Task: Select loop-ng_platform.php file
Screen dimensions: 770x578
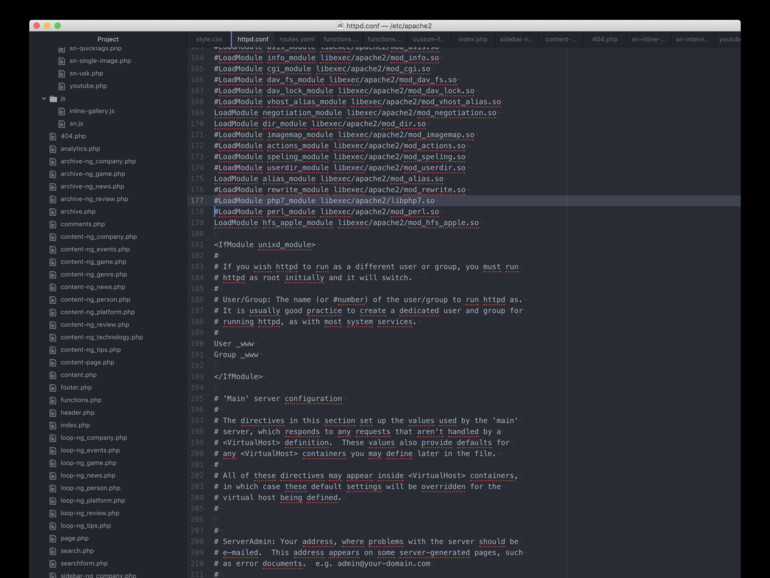Action: (93, 501)
